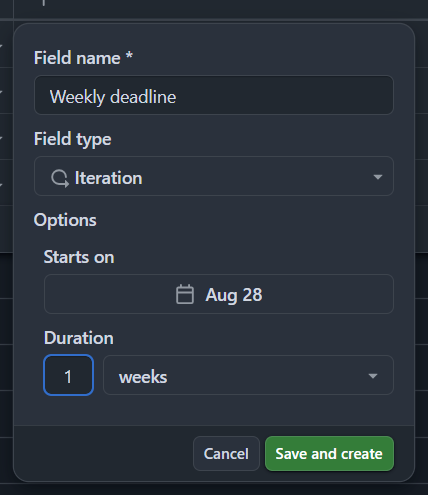This screenshot has height=495, width=428.
Task: Expand the weeks duration unit dropdown
Action: (x=248, y=375)
